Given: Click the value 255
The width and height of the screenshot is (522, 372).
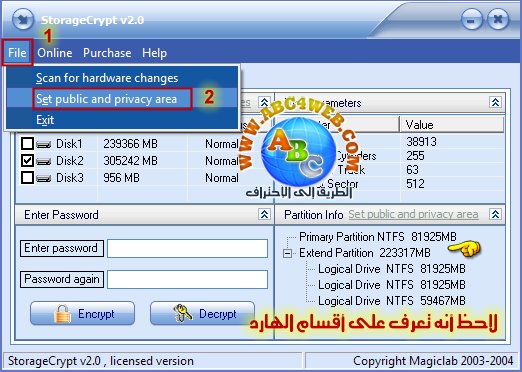Looking at the screenshot, I should coord(415,156).
